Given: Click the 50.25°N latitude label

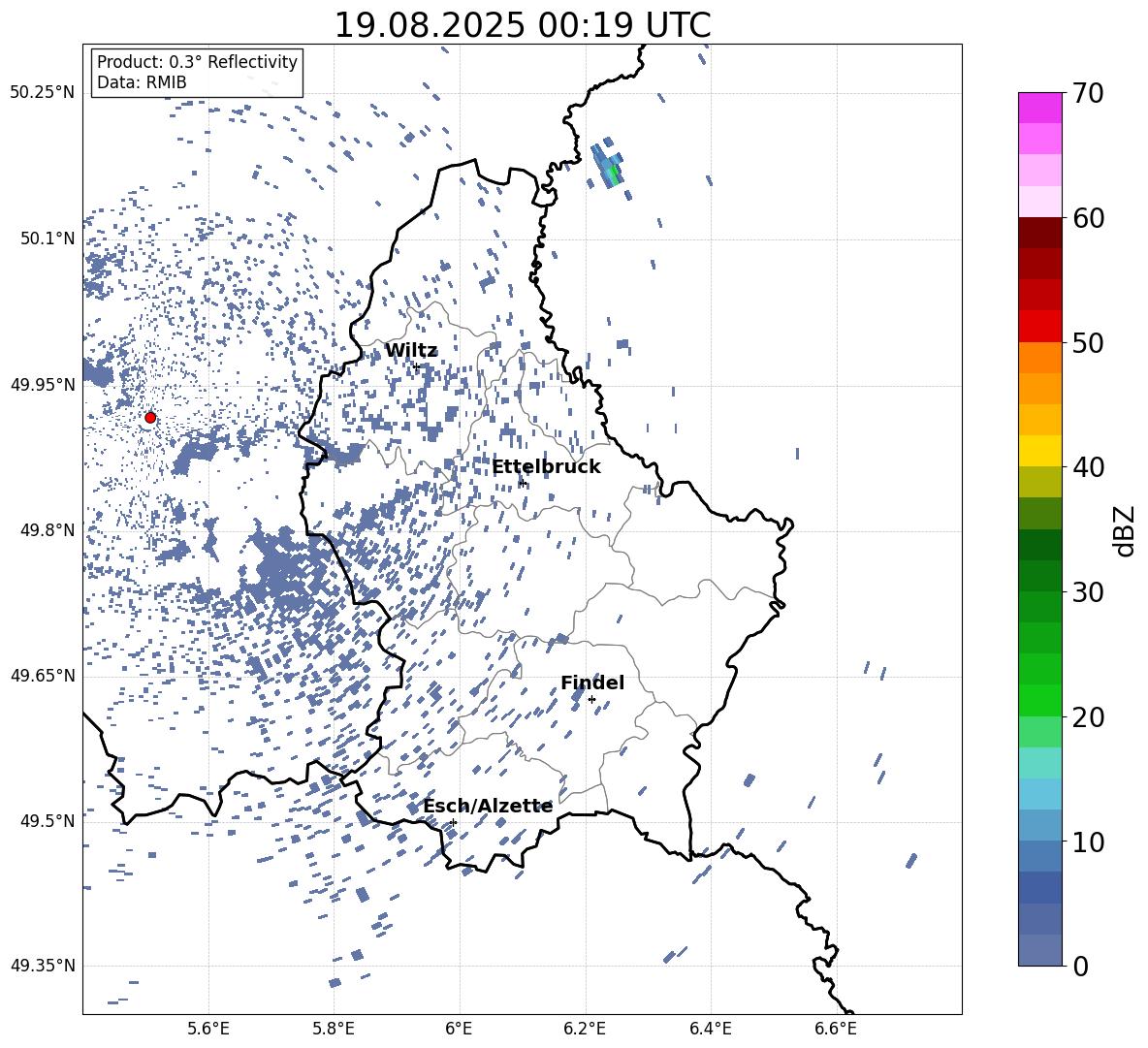Looking at the screenshot, I should pyautogui.click(x=43, y=93).
